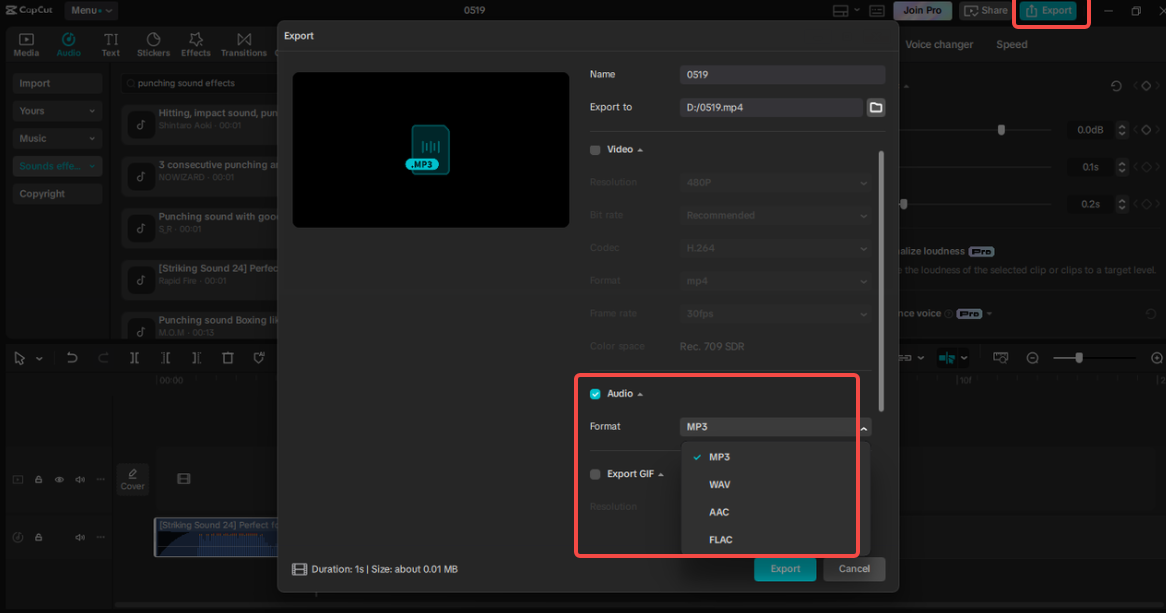This screenshot has width=1166, height=613.
Task: Open the Menu in the top bar
Action: point(90,11)
